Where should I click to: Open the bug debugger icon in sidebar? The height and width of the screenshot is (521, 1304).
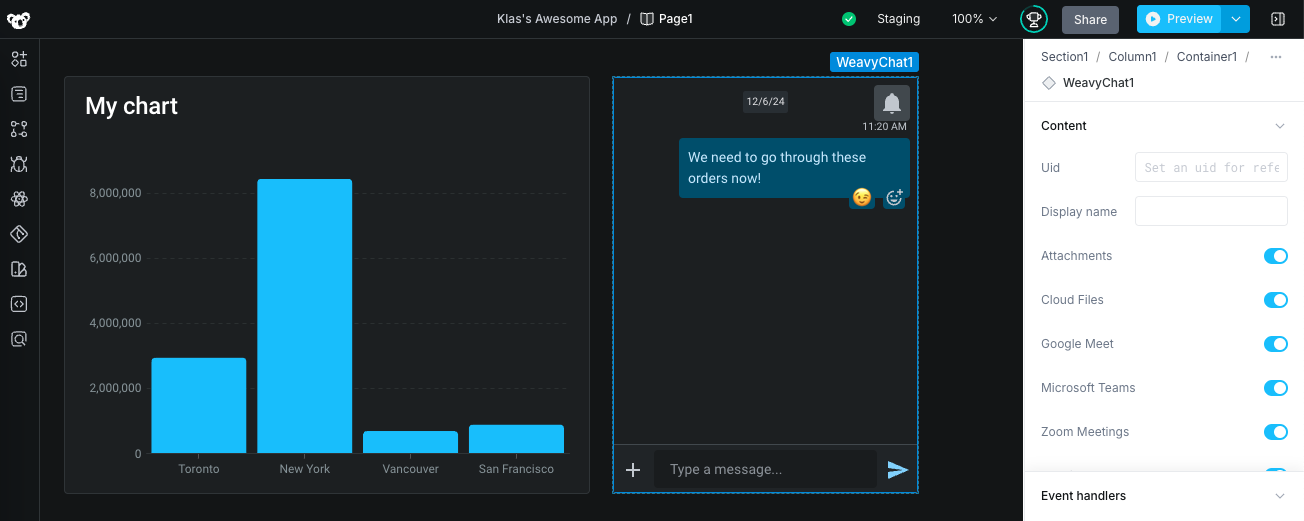click(x=19, y=164)
